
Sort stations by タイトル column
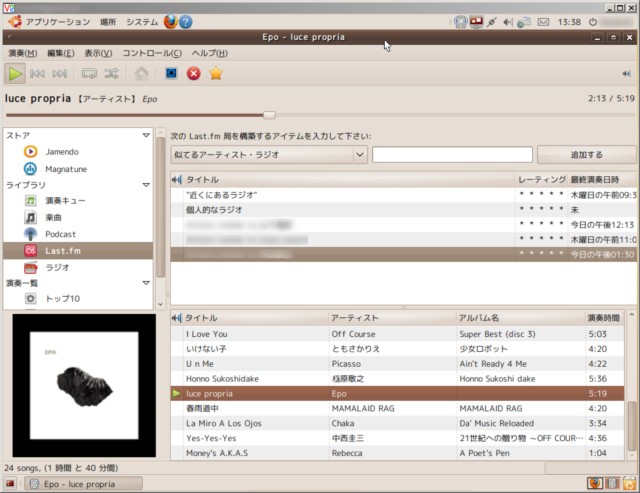pyautogui.click(x=349, y=180)
